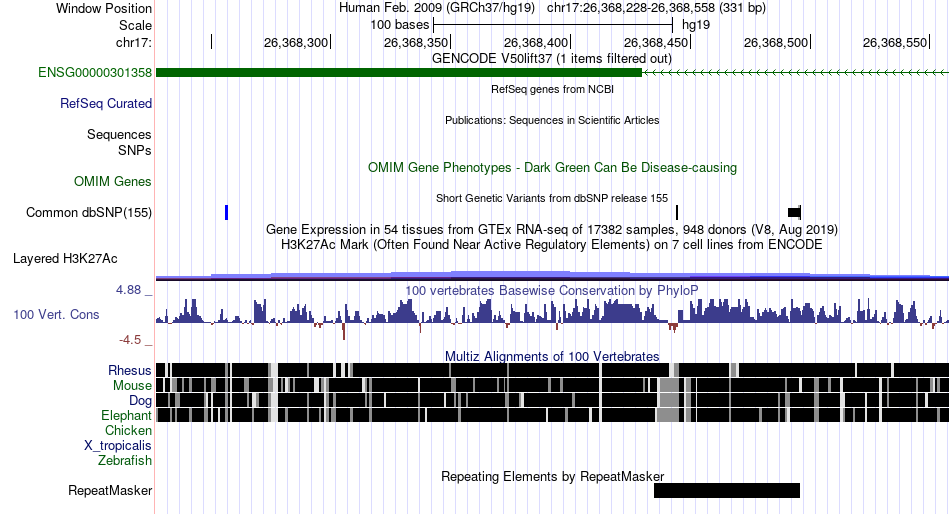The width and height of the screenshot is (950, 514).
Task: Click the OMIM Gene Phenotypes title text
Action: coord(552,168)
